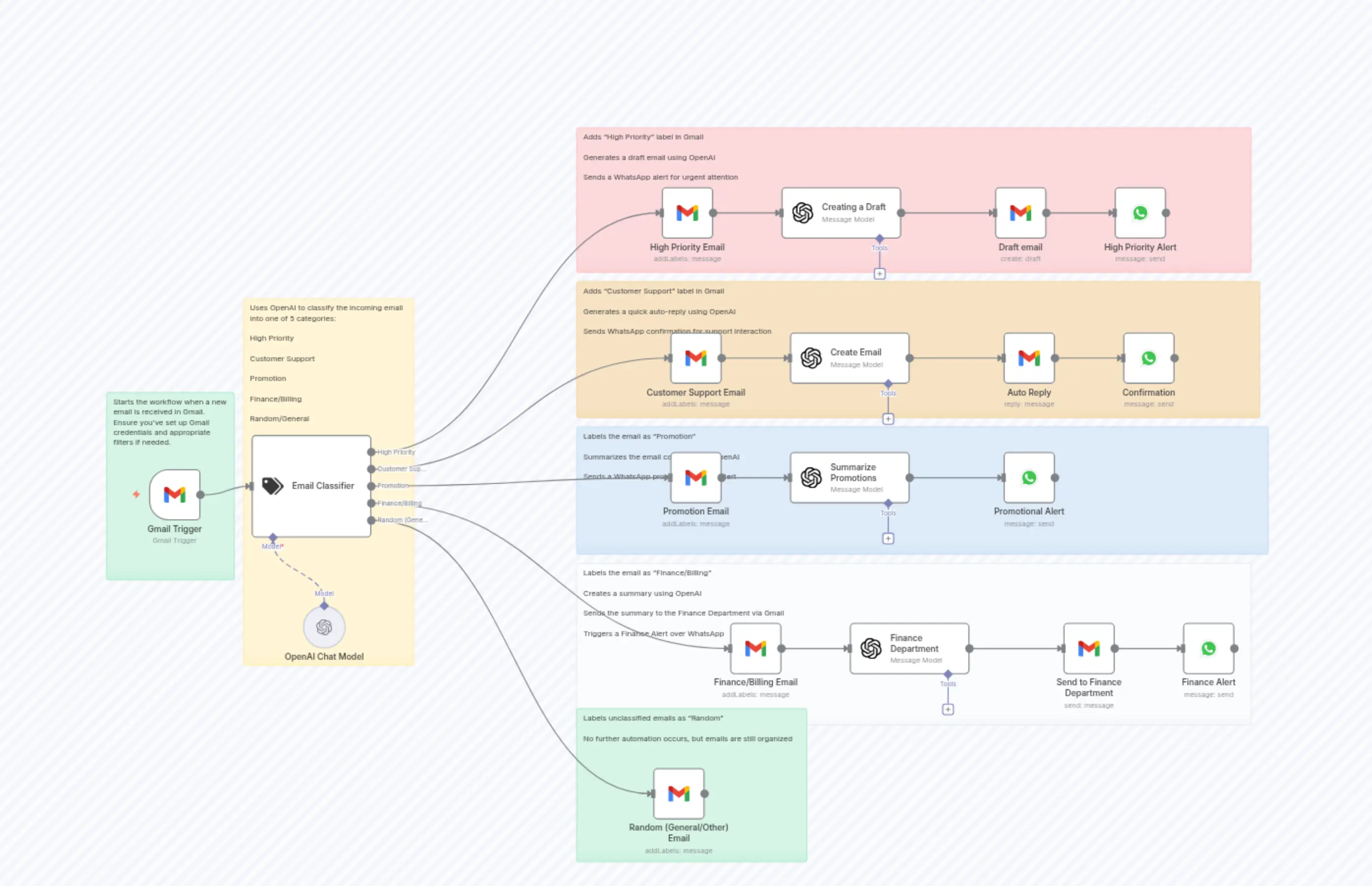
Task: Click the WhatsApp Confirmation node icon
Action: click(1149, 358)
